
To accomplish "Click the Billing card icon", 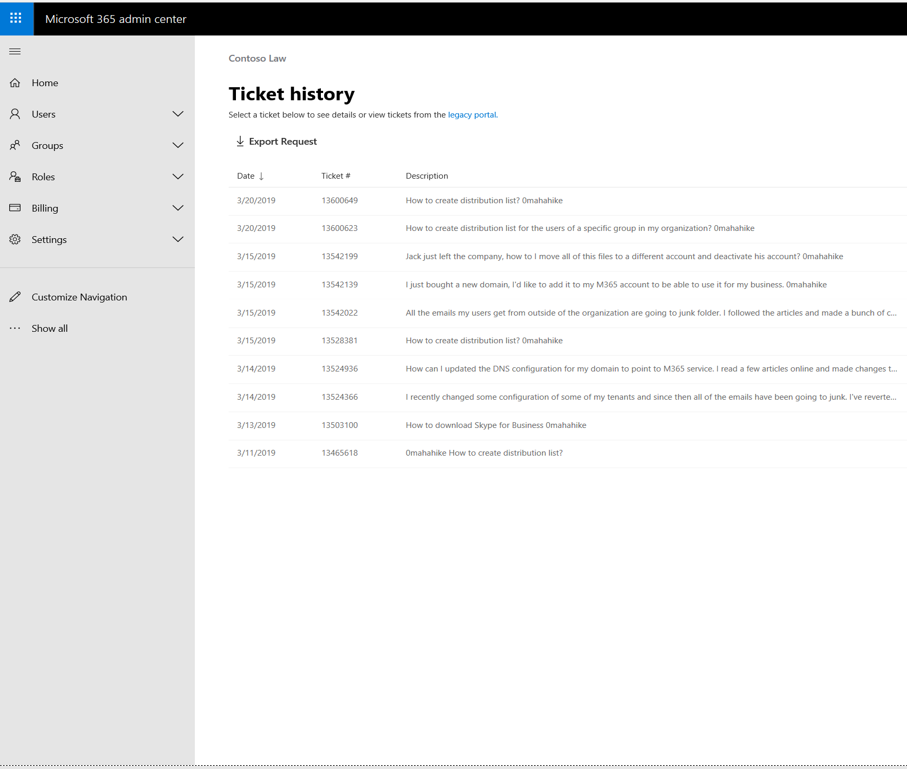I will click(x=15, y=208).
